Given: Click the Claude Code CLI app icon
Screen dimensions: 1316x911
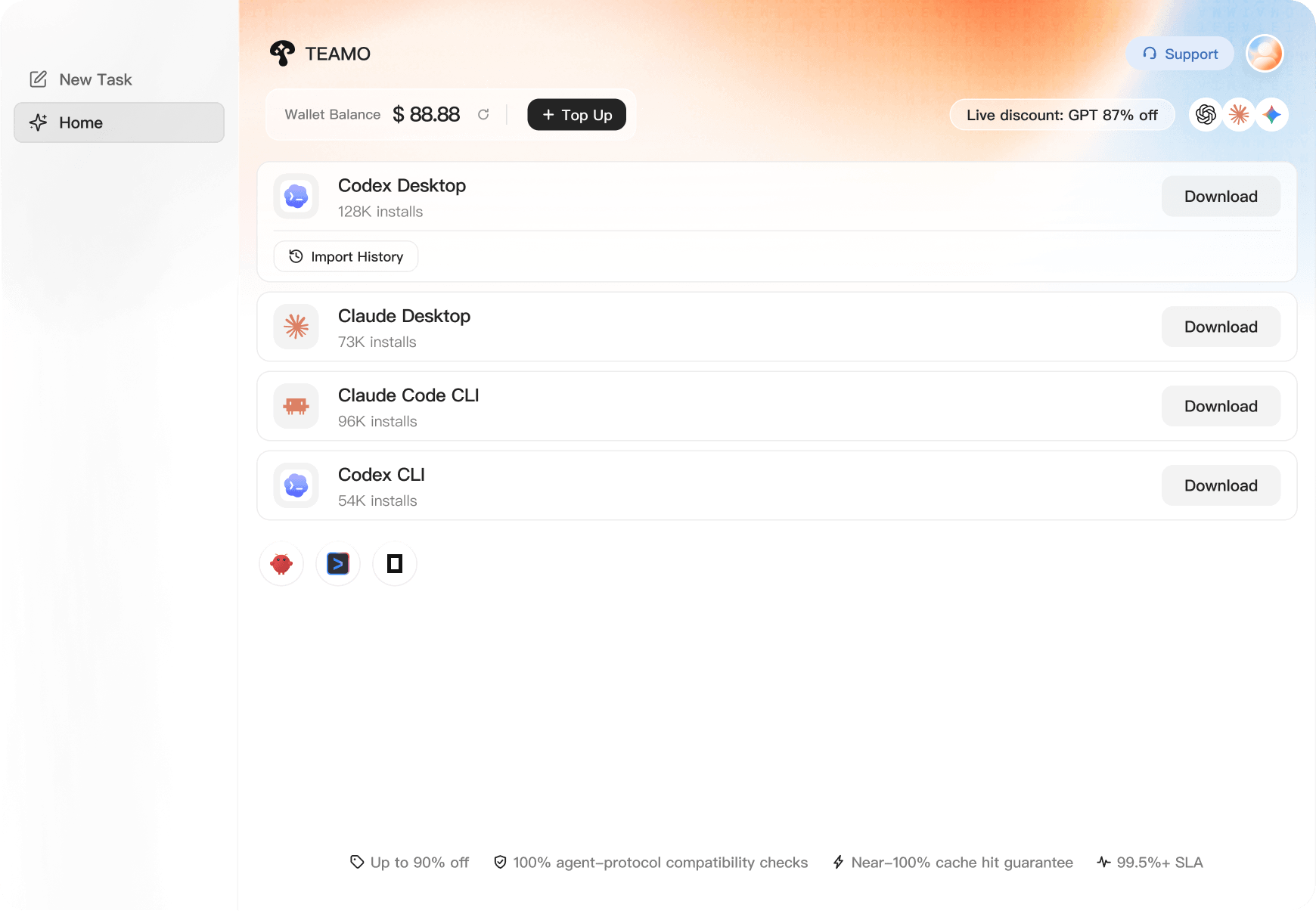Looking at the screenshot, I should coord(296,406).
